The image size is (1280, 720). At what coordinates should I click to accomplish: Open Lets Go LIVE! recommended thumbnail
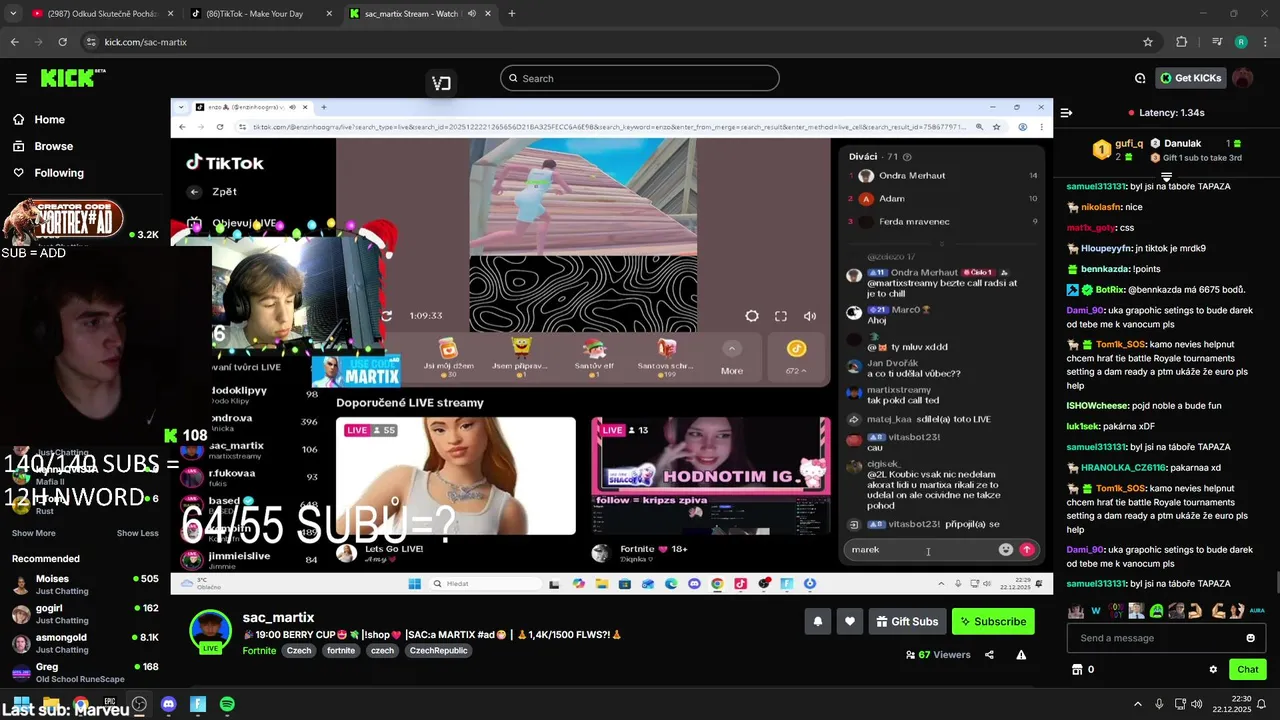pos(456,476)
